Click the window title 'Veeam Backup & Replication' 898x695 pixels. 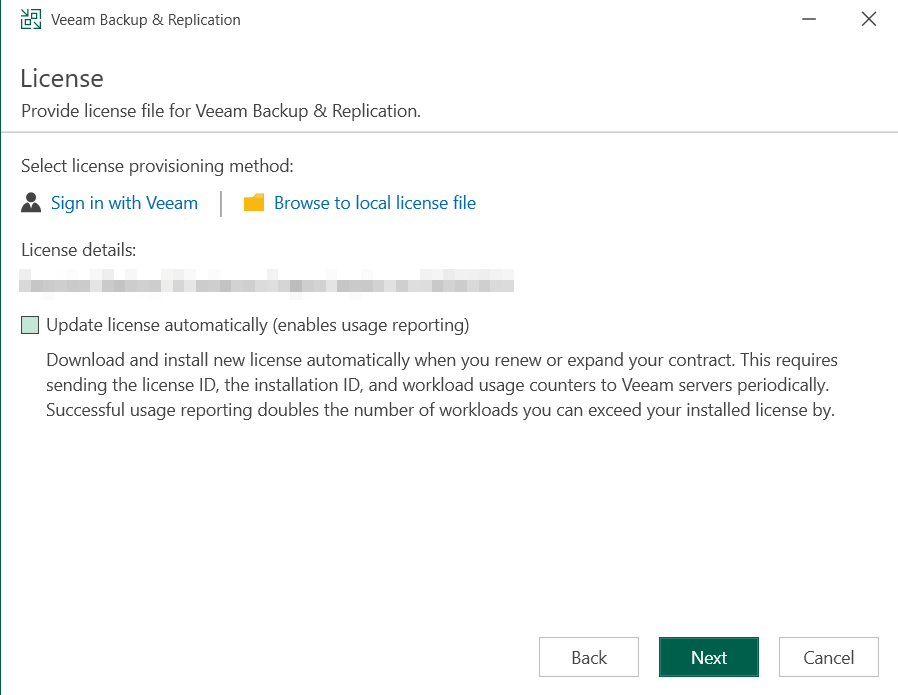[145, 19]
